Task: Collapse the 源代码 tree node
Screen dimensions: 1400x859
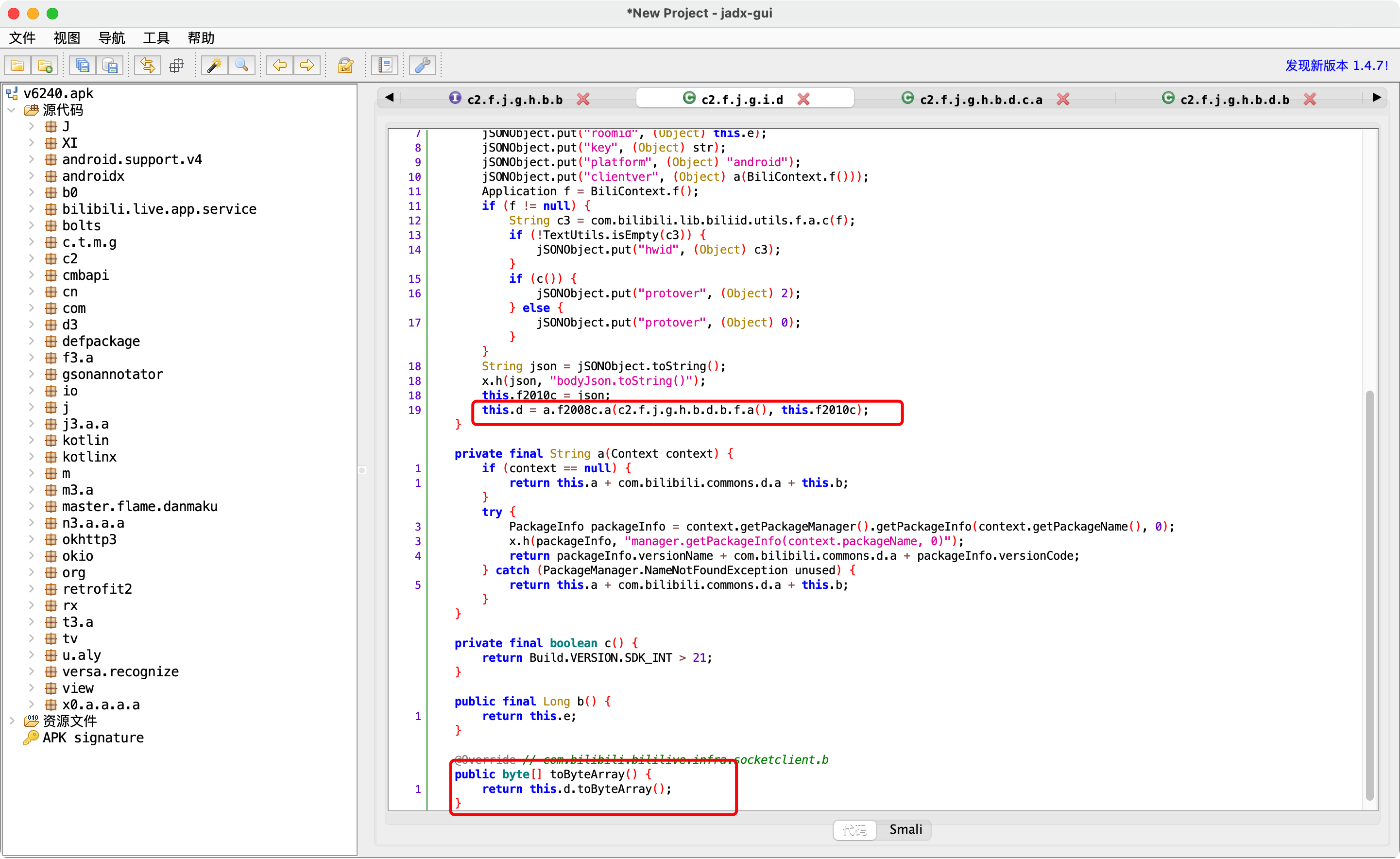Action: pos(12,110)
